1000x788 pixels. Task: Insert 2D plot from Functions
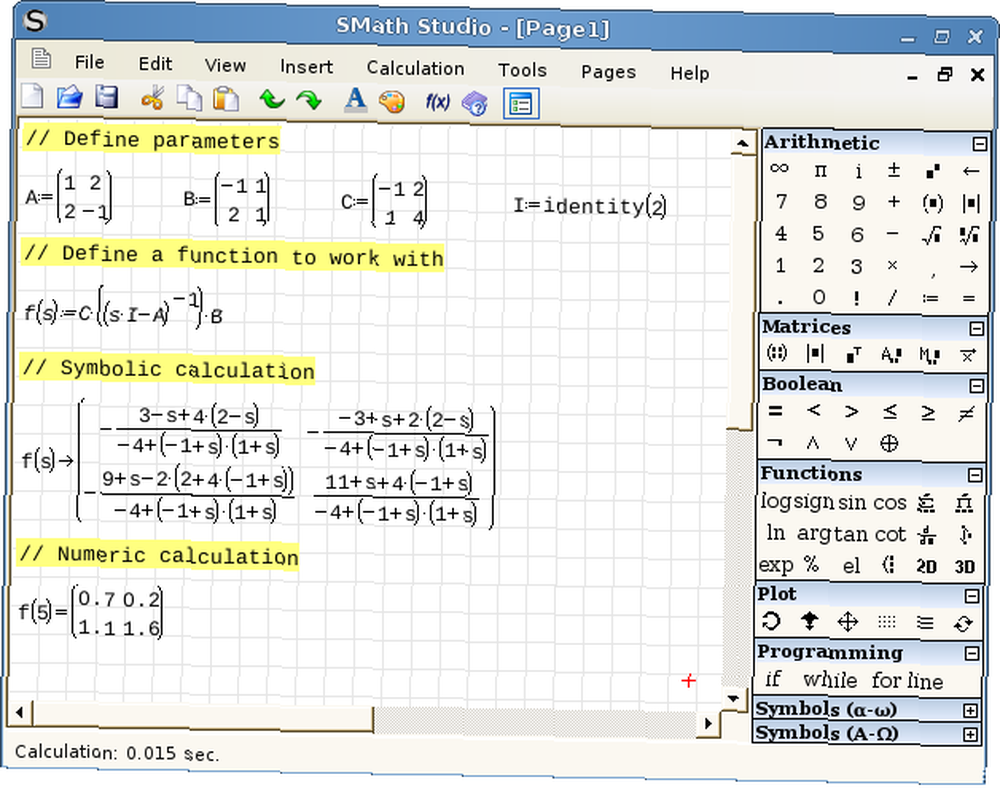[x=926, y=565]
